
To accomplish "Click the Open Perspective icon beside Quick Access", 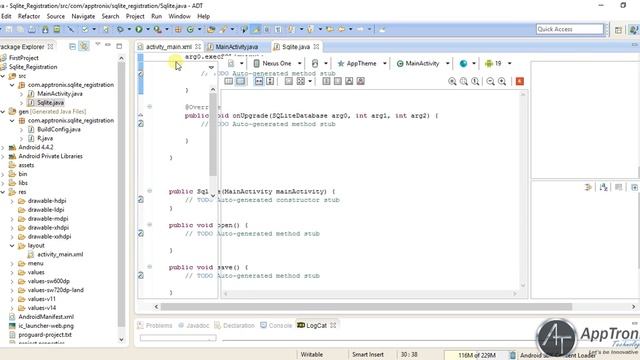I will click(618, 29).
